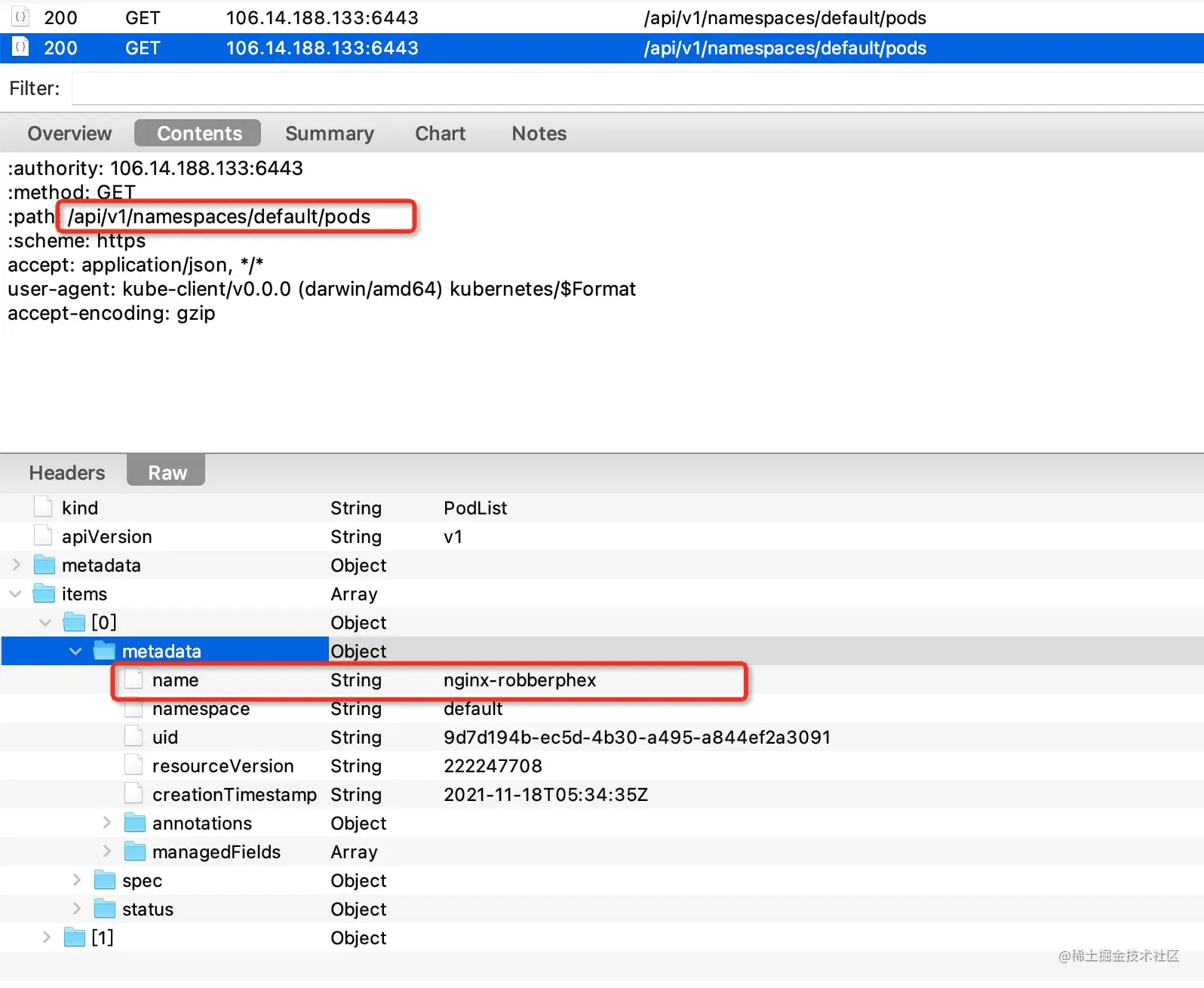1204x988 pixels.
Task: Expand the top-level metadata node
Action: (16, 565)
